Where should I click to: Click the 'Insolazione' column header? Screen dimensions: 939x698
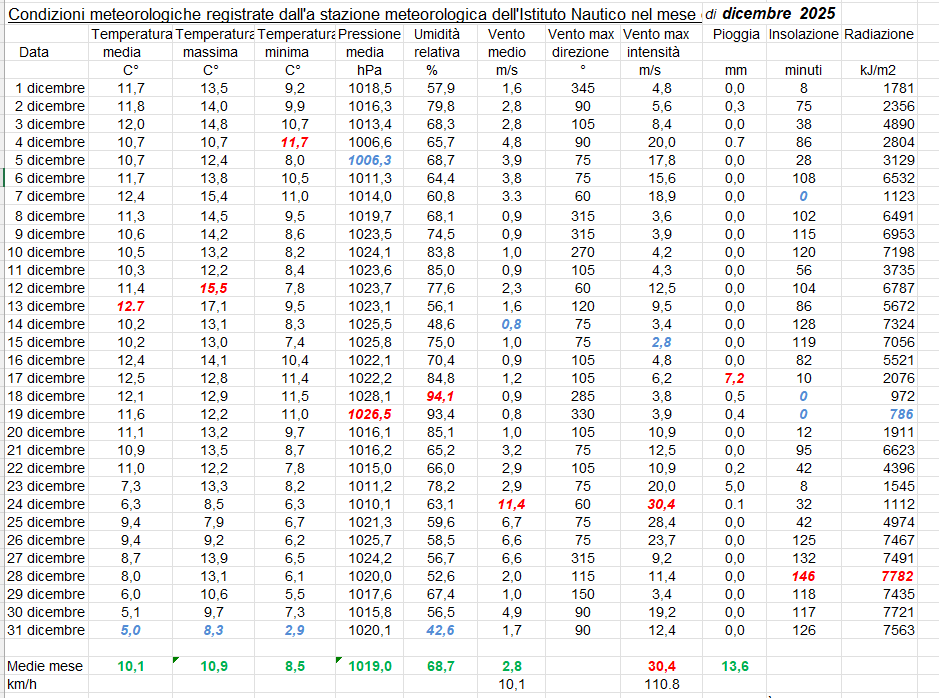[803, 34]
